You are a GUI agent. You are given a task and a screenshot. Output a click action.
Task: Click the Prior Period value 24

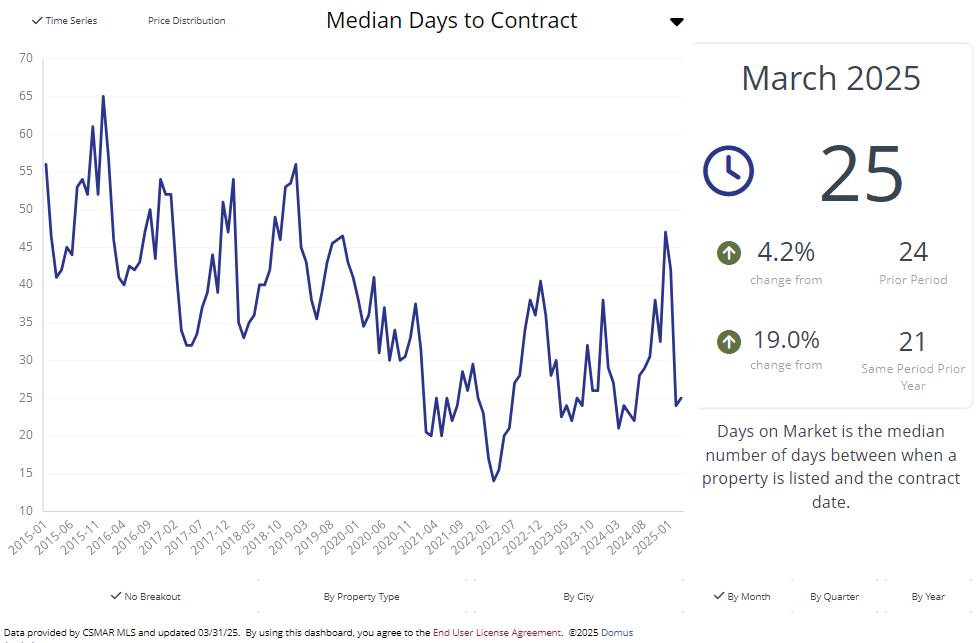pos(913,252)
